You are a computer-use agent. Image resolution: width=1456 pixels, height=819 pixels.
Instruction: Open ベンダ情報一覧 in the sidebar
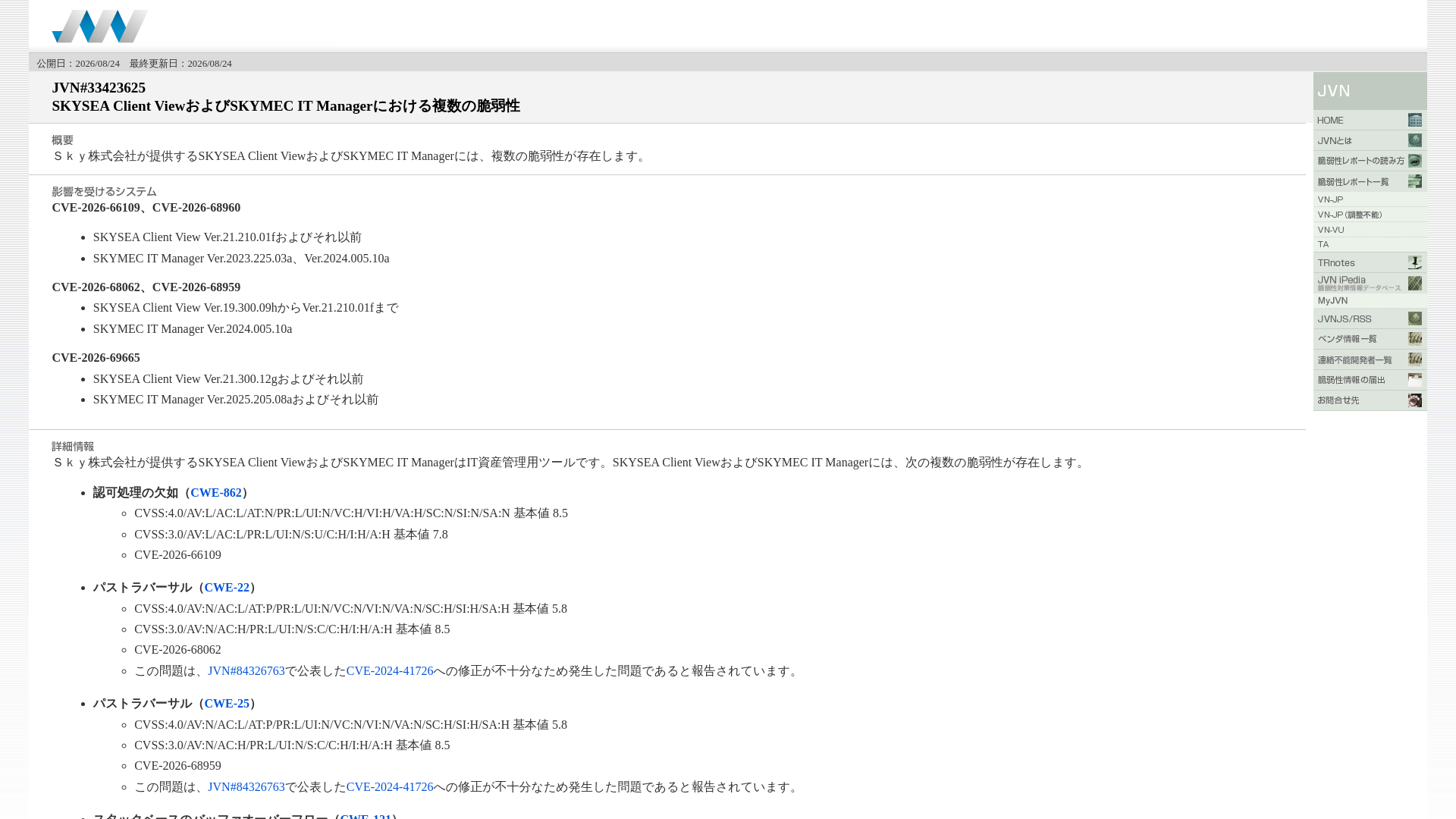(1370, 339)
